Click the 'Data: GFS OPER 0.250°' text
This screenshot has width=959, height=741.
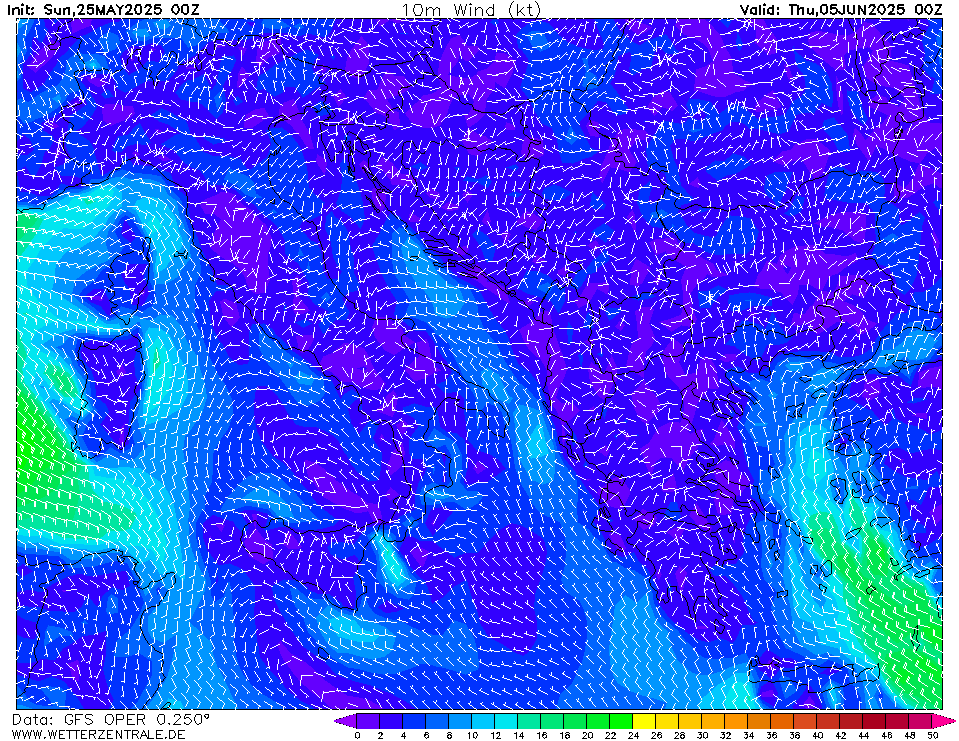tap(111, 720)
